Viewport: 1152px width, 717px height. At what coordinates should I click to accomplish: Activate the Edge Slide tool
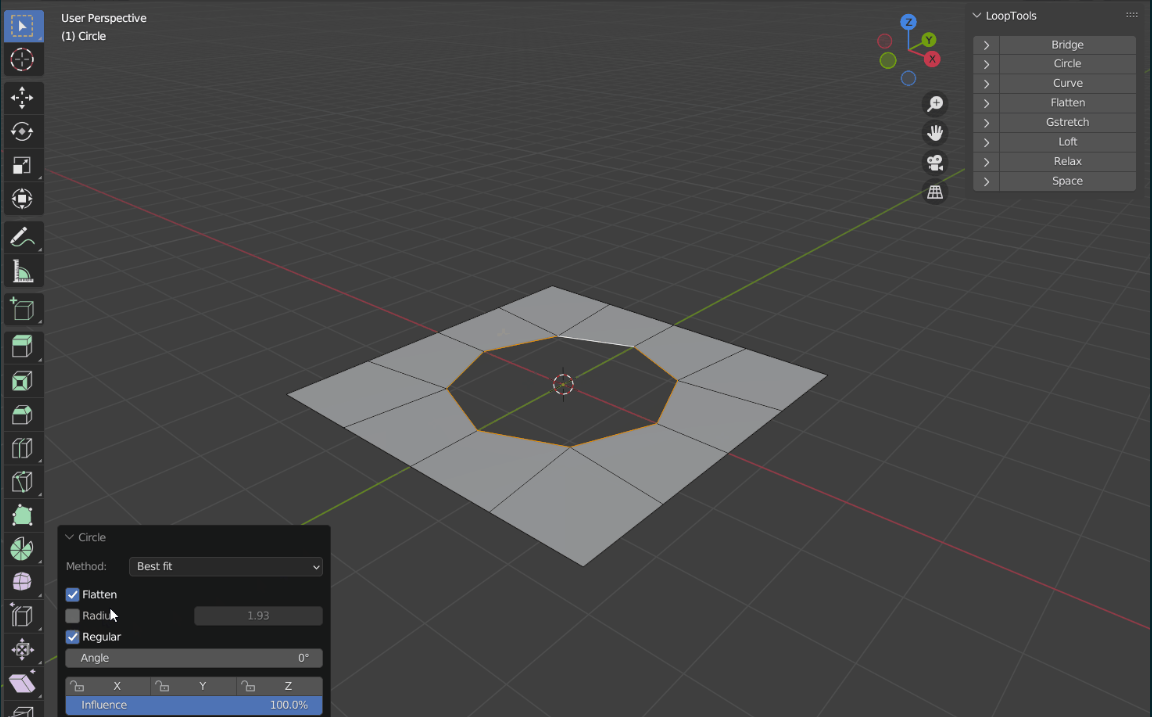point(23,616)
